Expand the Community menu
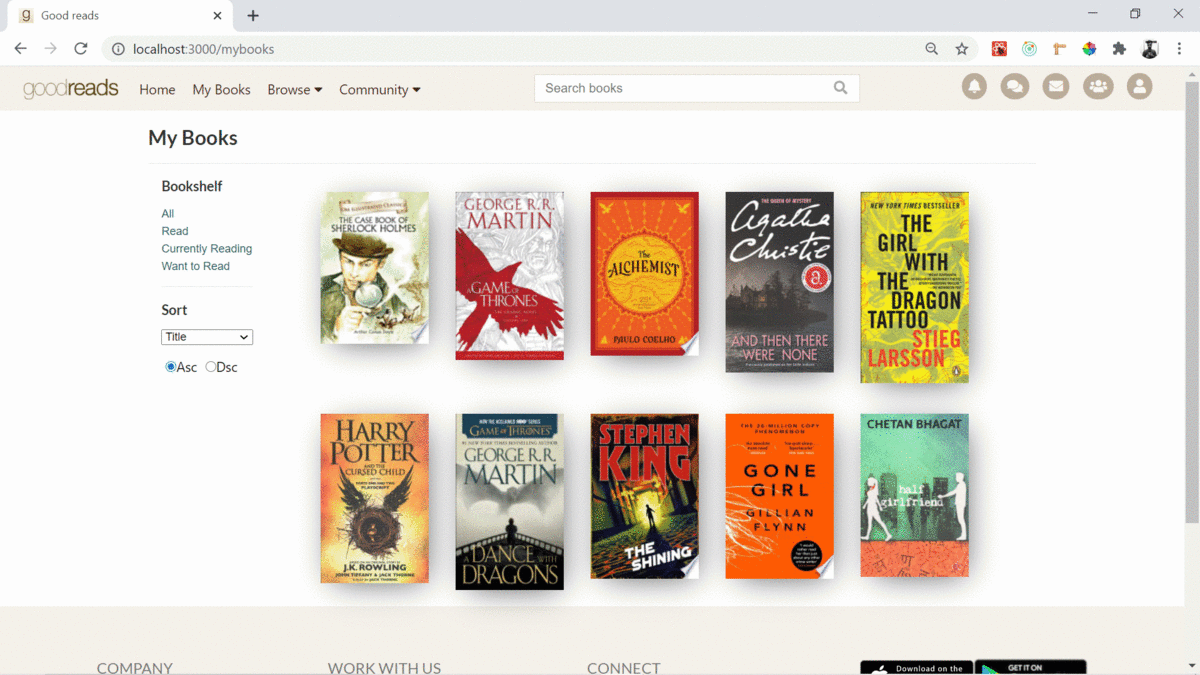Screen dimensions: 1200x675 pos(380,89)
